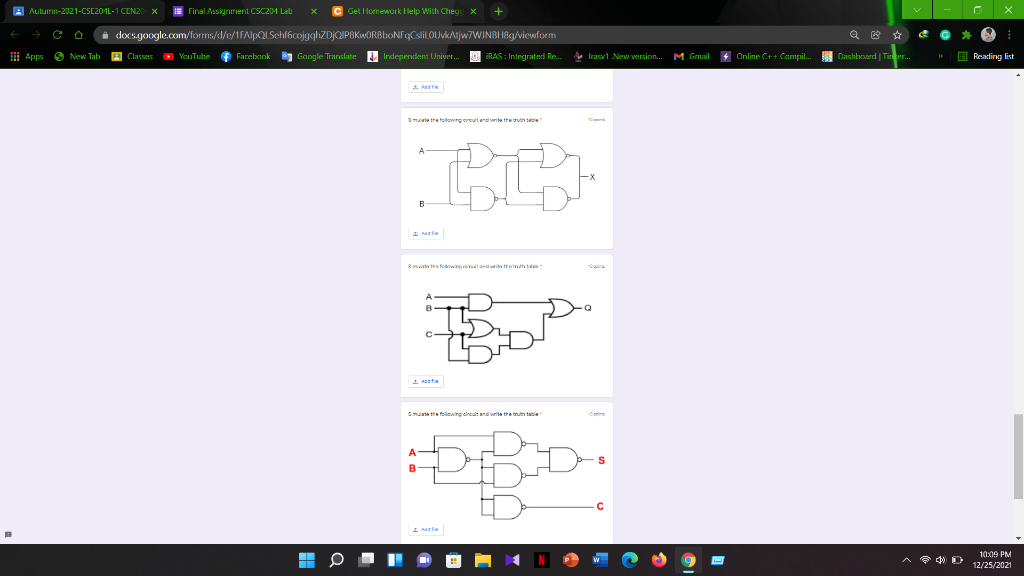The width and height of the screenshot is (1024, 576).
Task: Open the Windows Start menu
Action: tap(306, 560)
